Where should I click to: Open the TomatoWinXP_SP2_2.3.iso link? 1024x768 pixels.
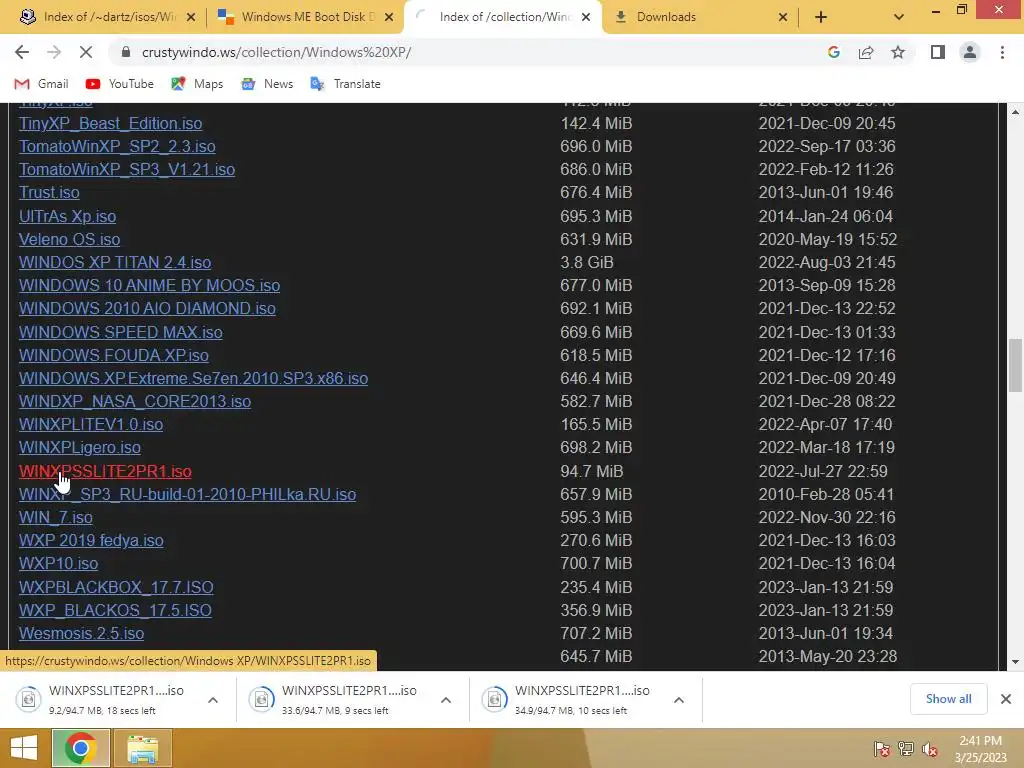coord(117,146)
